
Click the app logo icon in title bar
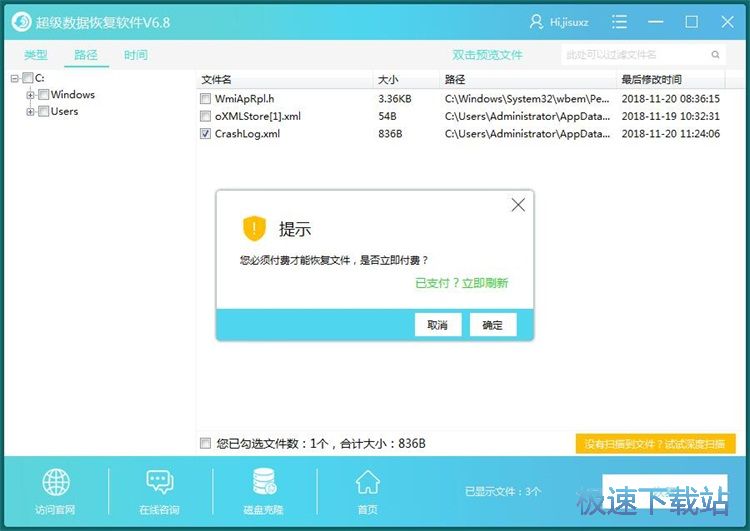(x=21, y=22)
